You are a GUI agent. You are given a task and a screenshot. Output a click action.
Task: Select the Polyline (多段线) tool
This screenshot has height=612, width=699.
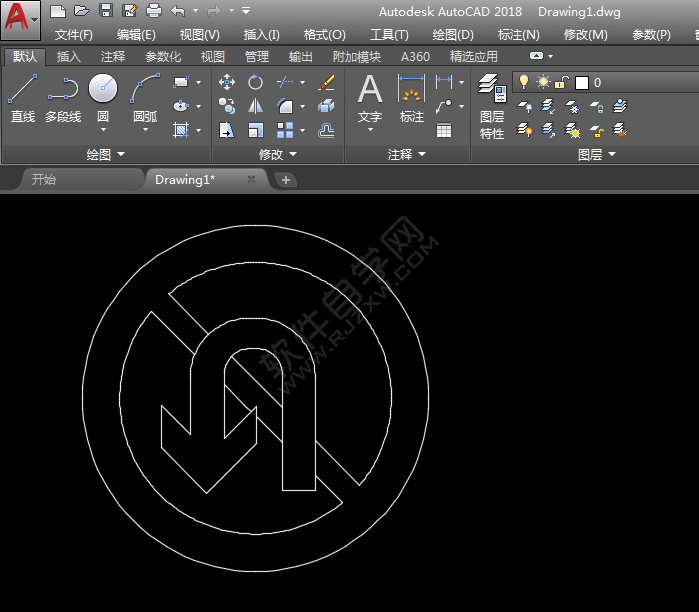(63, 98)
